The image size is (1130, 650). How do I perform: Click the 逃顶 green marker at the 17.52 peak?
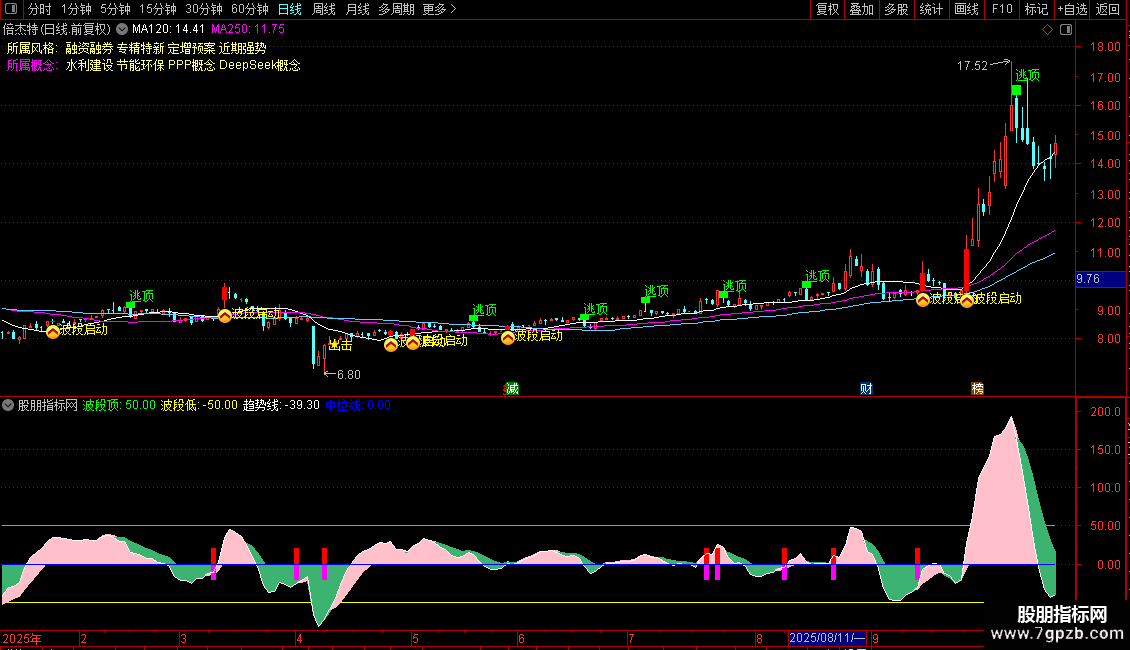tap(1016, 90)
